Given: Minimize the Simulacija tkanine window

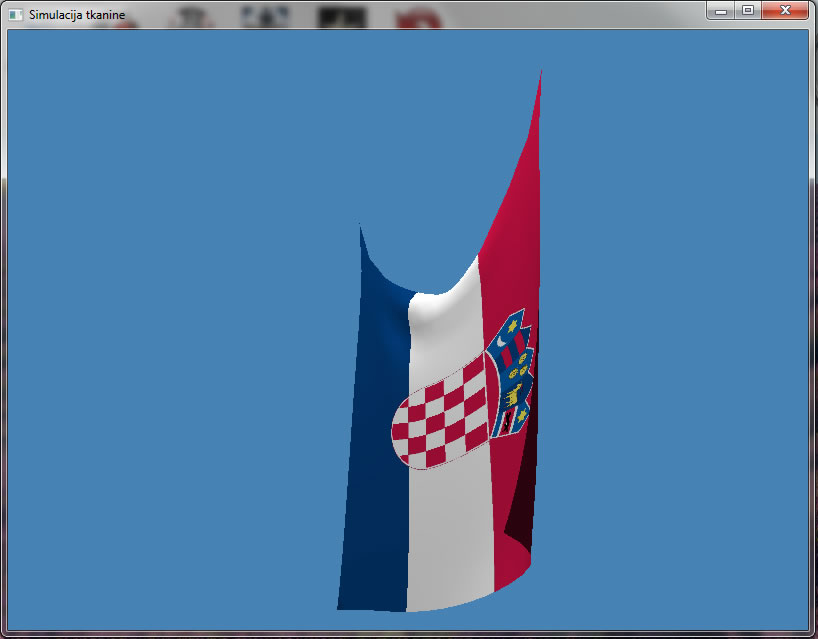Looking at the screenshot, I should point(721,10).
